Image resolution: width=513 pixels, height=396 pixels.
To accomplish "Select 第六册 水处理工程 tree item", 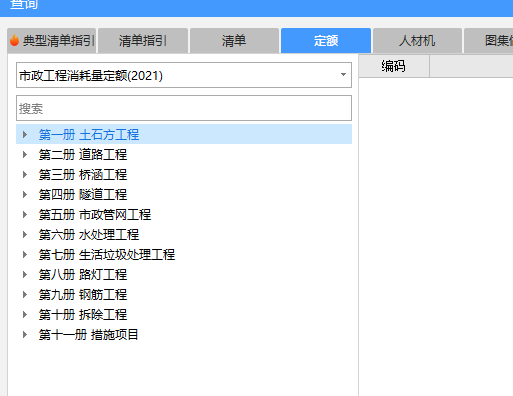I will 89,235.
